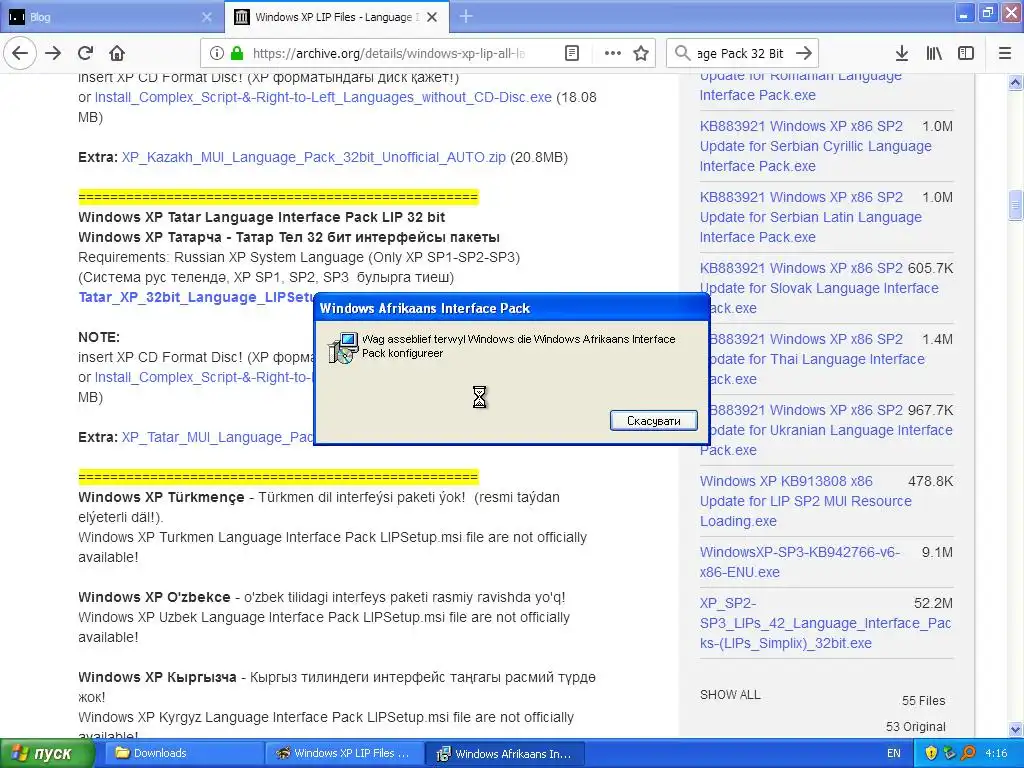The width and height of the screenshot is (1024, 768).
Task: Switch to Downloads taskbar window
Action: 184,753
